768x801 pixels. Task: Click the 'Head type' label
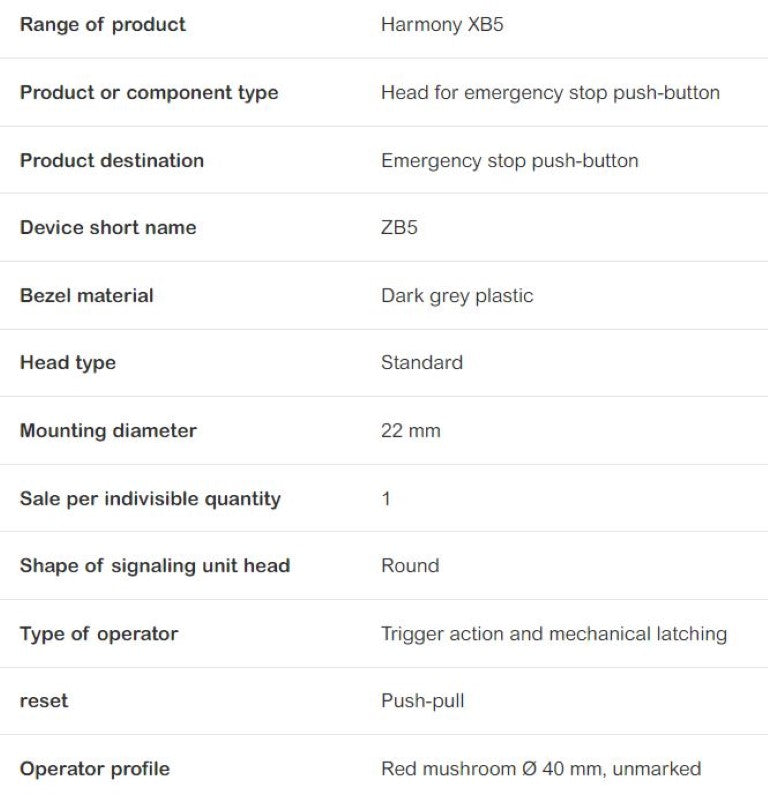tap(68, 363)
